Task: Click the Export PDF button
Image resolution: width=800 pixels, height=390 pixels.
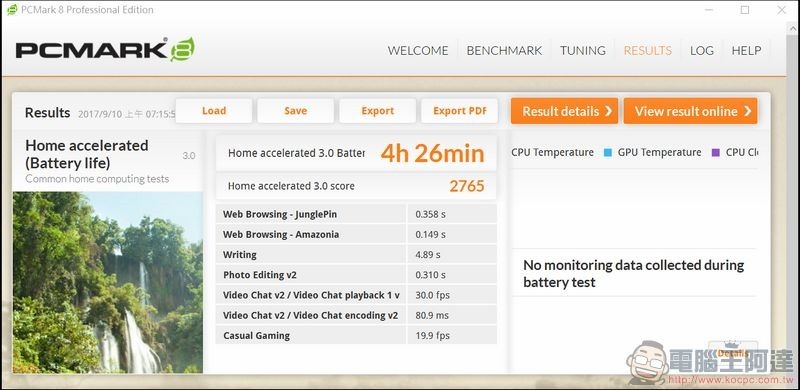Action: tap(459, 111)
